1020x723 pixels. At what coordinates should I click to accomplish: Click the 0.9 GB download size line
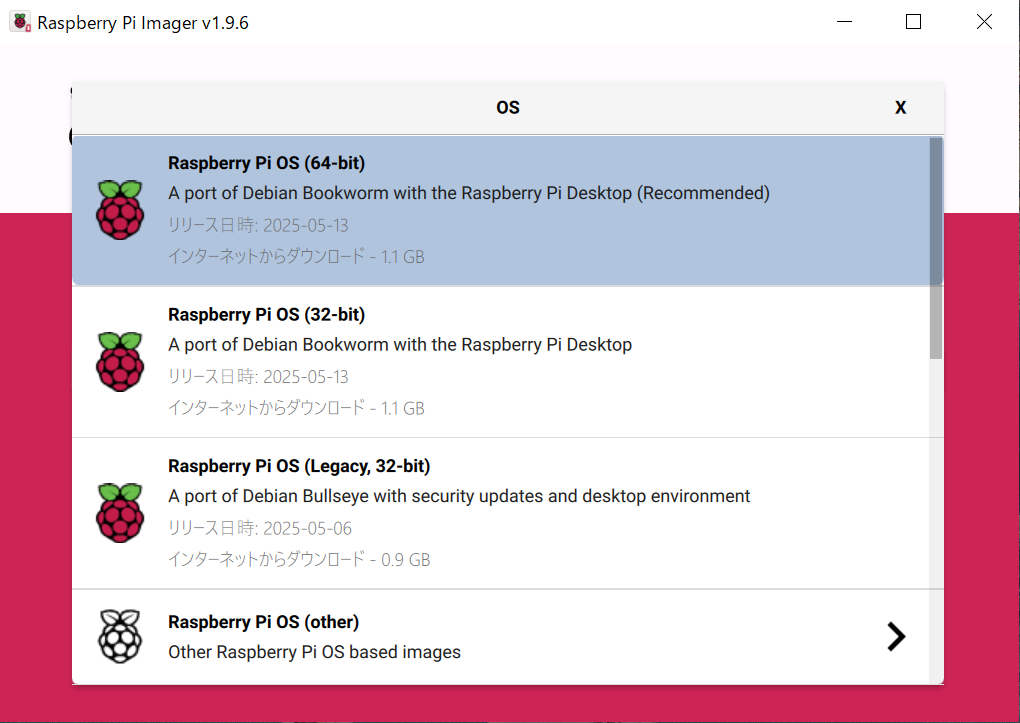[x=298, y=560]
